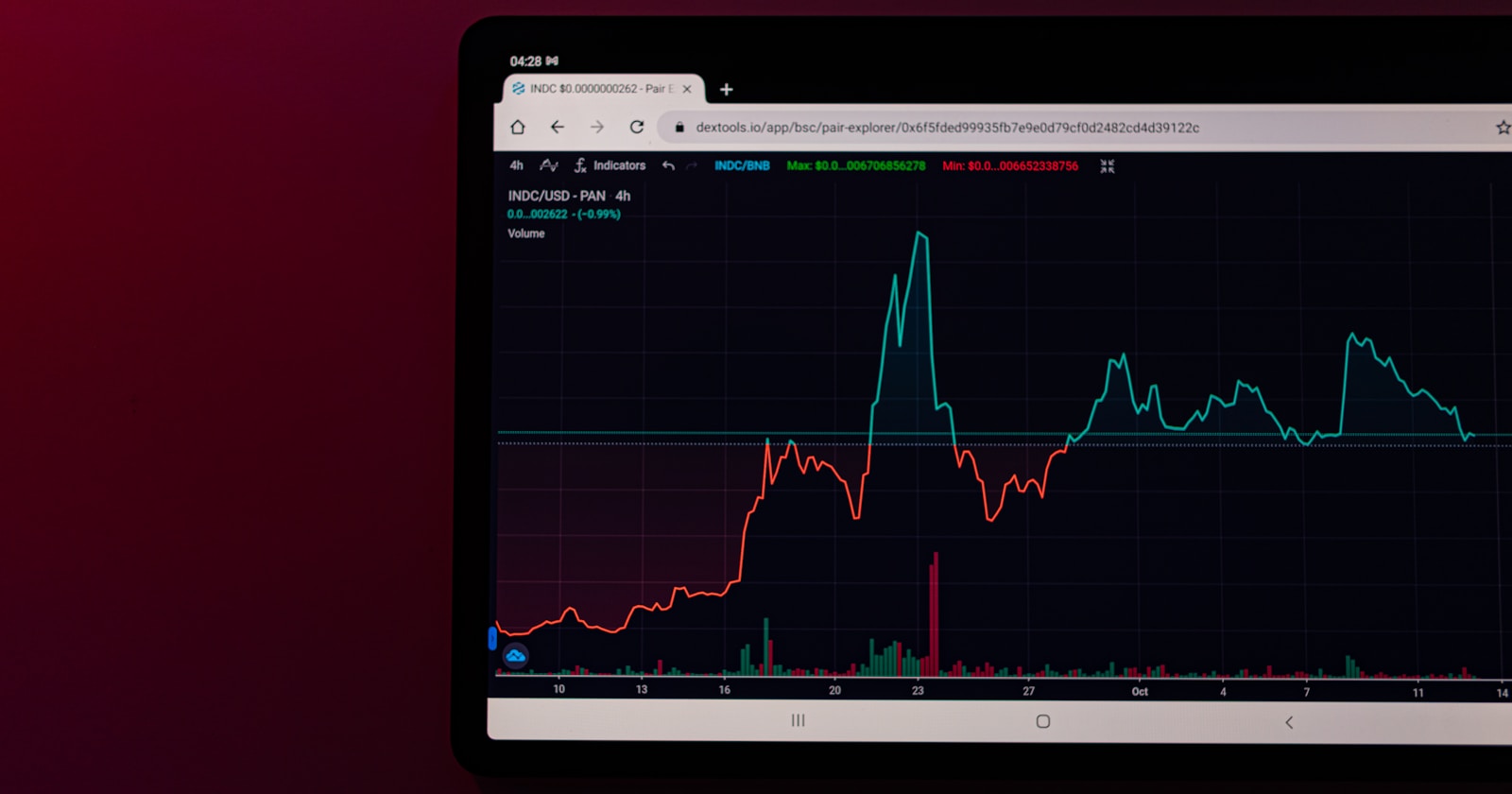Bookmark this page with the star
The height and width of the screenshot is (794, 1512).
coord(1503,128)
